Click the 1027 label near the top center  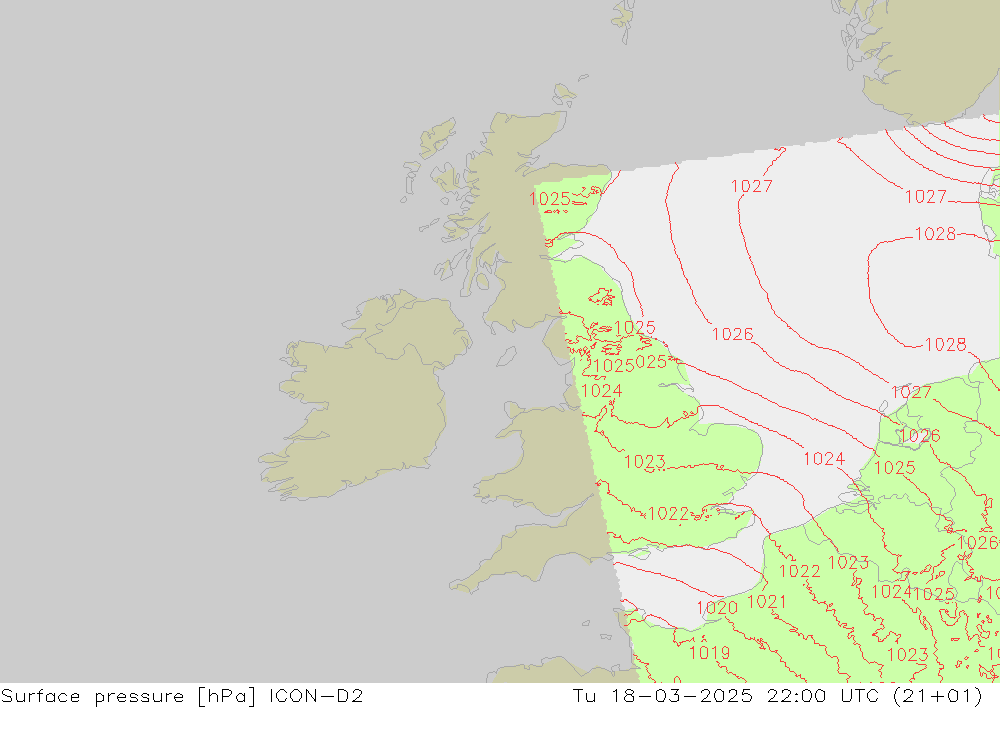point(751,186)
